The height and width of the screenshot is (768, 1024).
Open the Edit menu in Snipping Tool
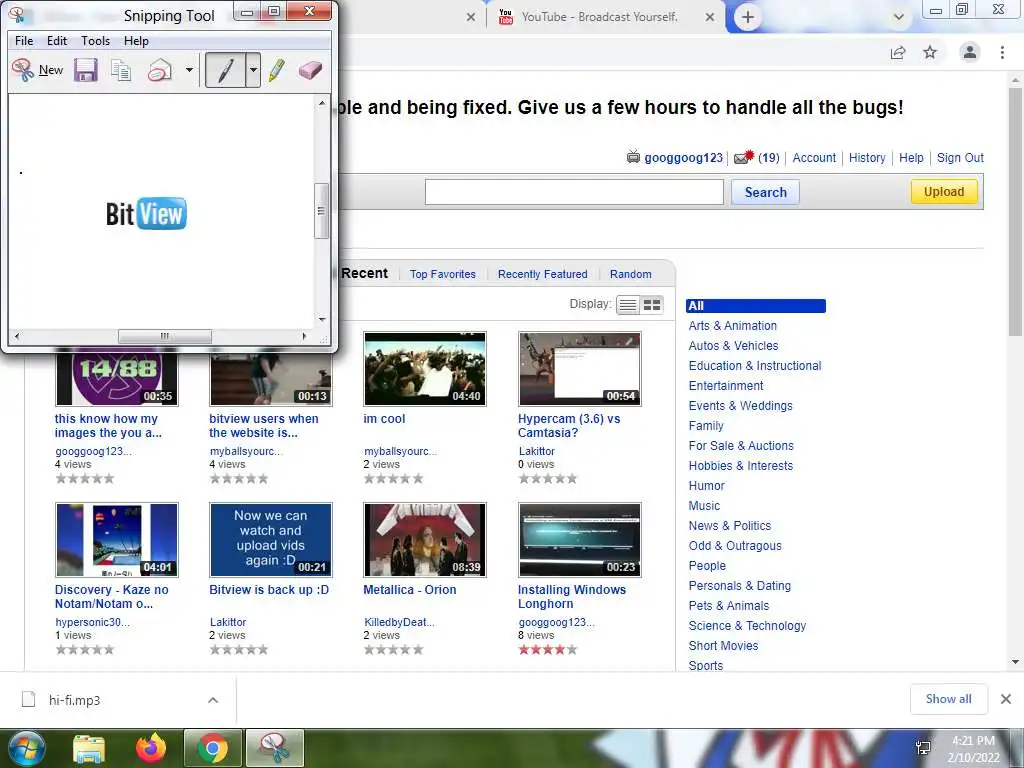[x=57, y=40]
